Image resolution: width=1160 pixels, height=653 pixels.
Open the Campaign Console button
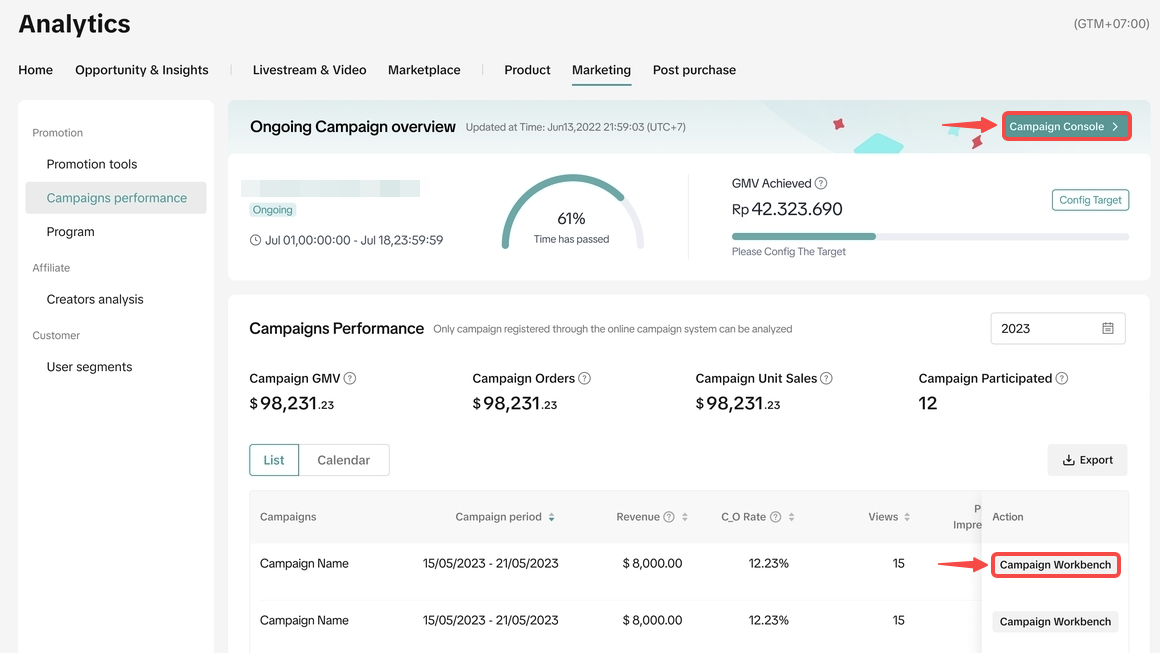click(1065, 127)
